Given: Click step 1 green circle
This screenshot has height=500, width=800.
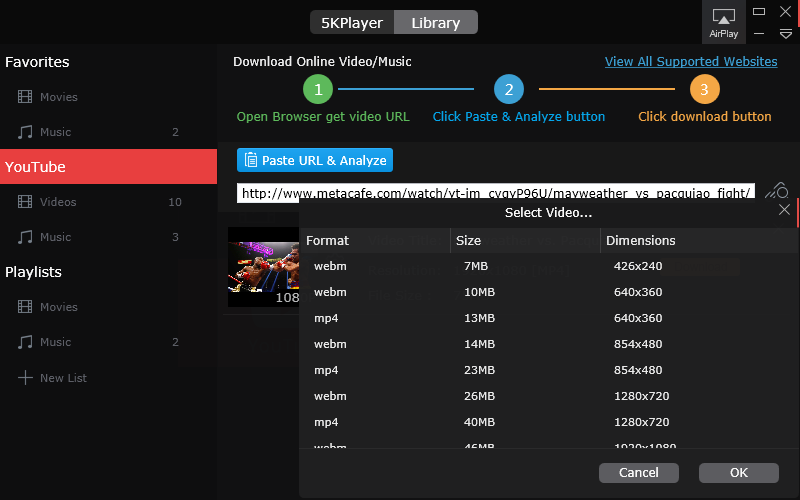Looking at the screenshot, I should pyautogui.click(x=318, y=89).
